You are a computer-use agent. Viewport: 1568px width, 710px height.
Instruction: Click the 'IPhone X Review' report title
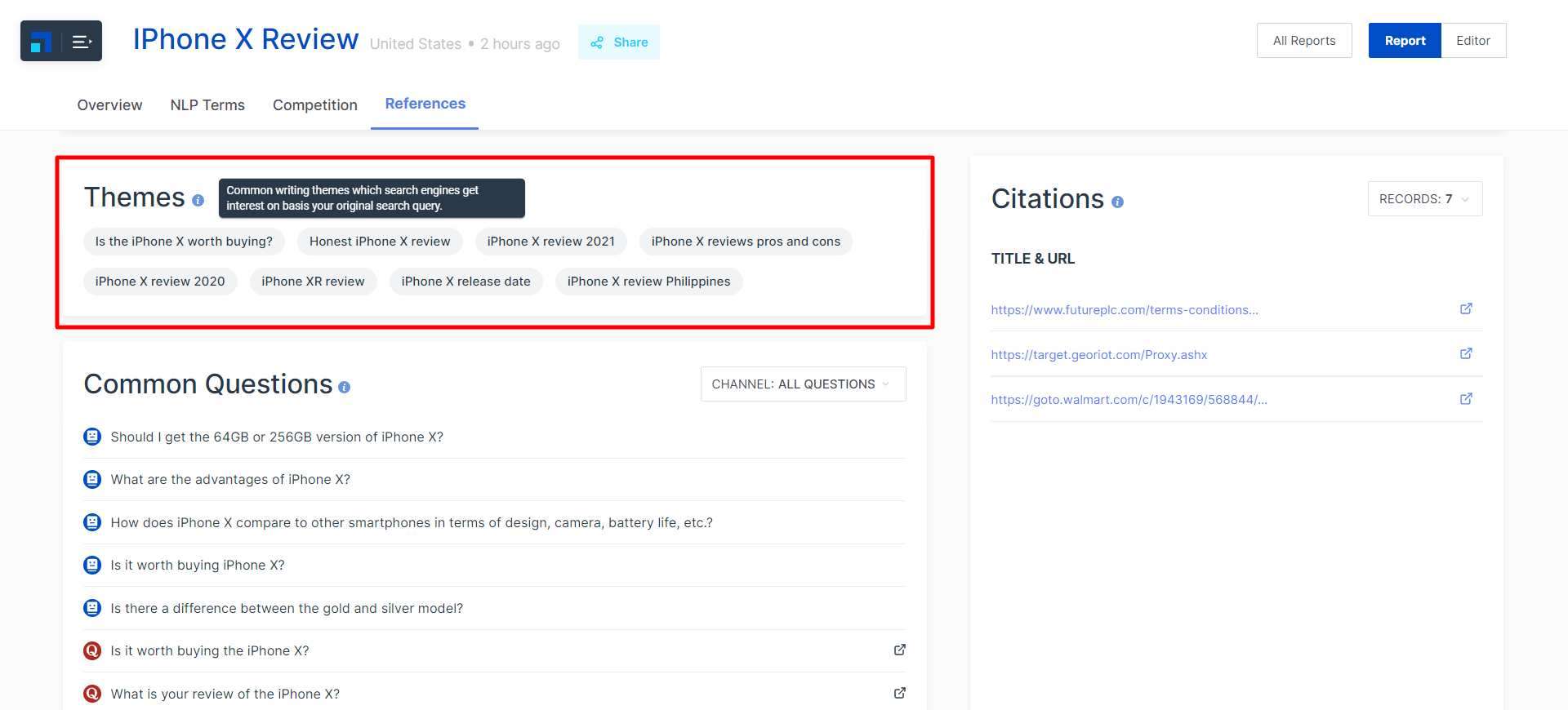246,39
